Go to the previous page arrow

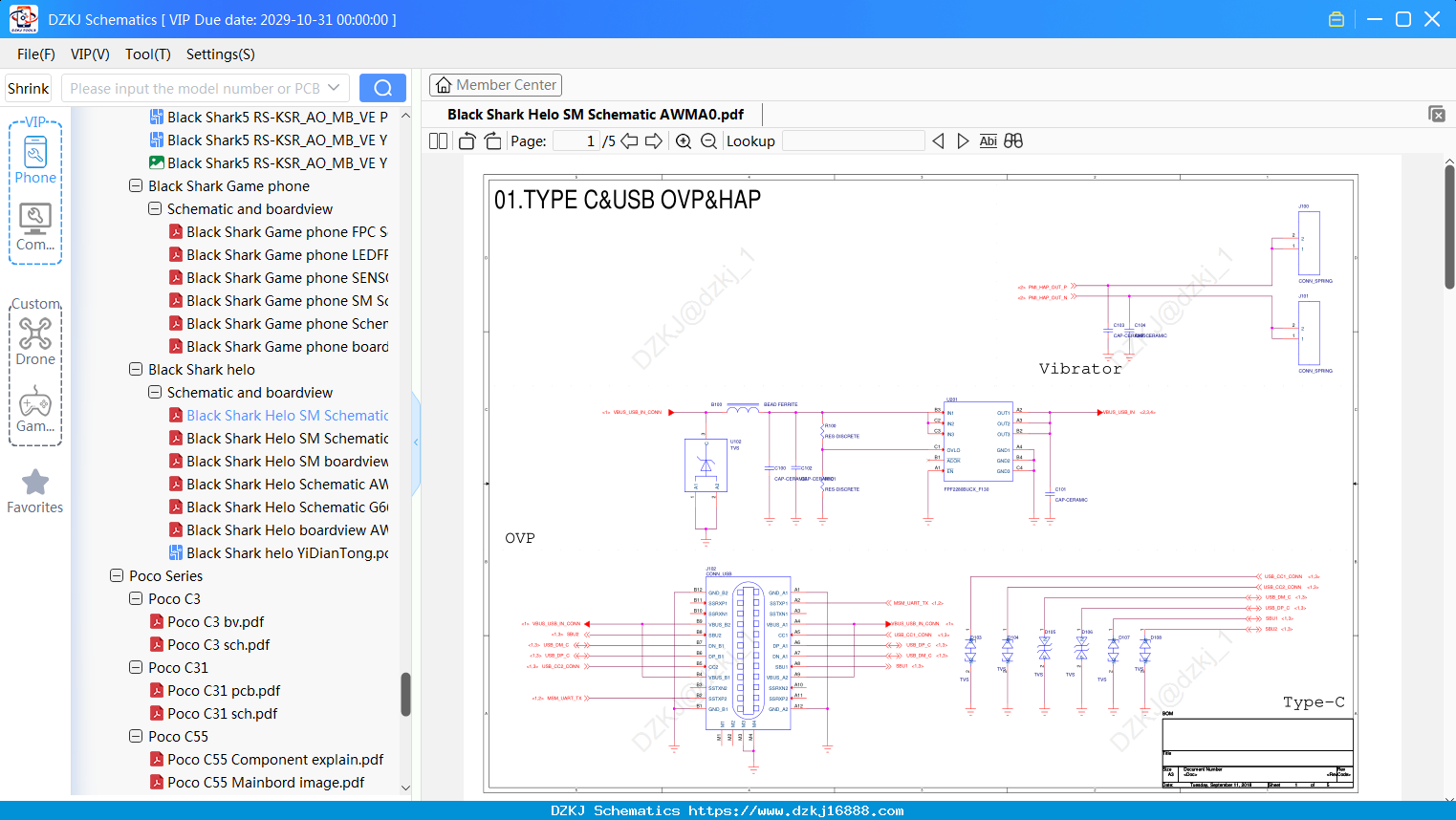[629, 141]
